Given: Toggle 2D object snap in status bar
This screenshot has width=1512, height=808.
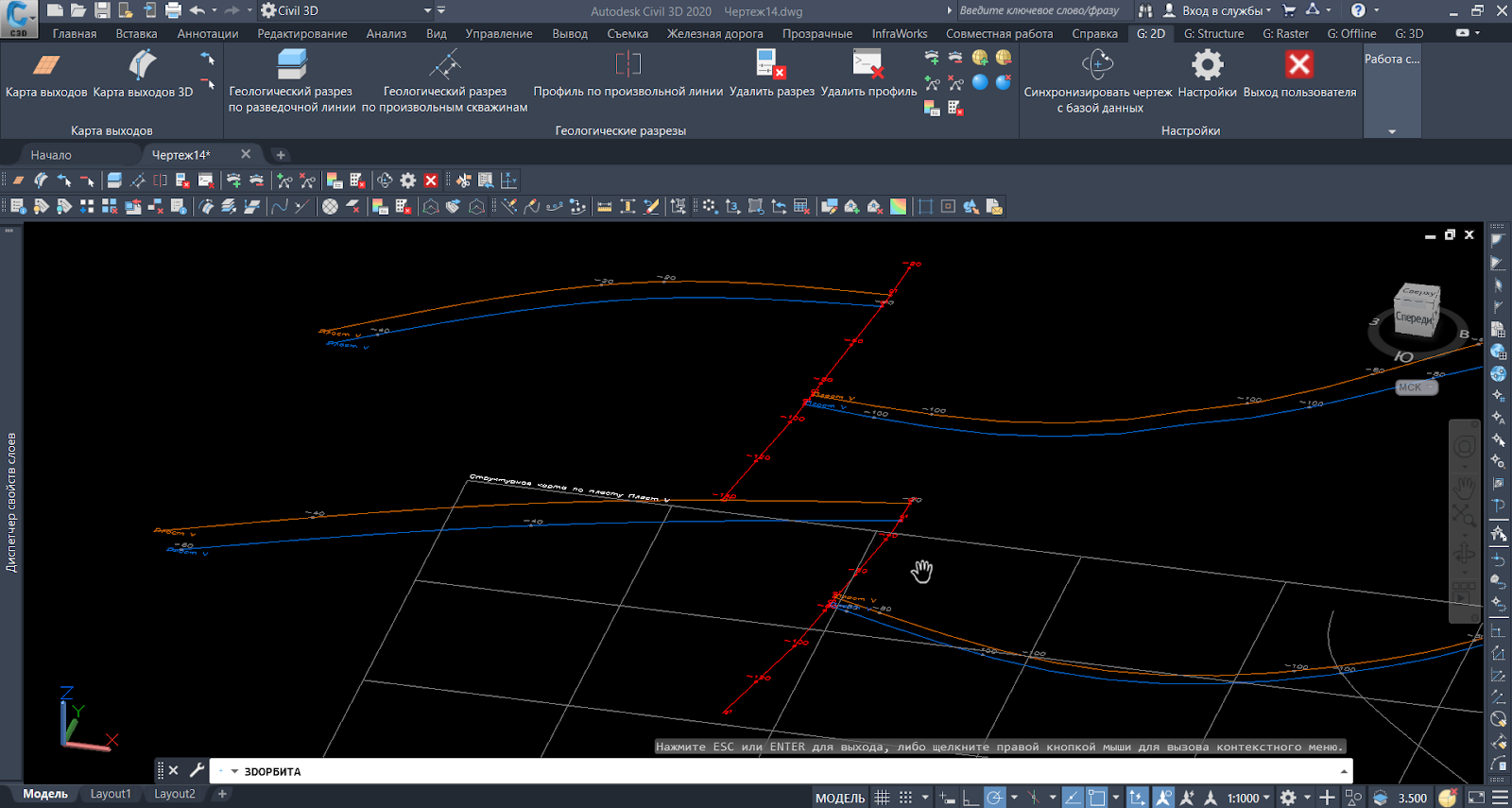Looking at the screenshot, I should point(1096,798).
